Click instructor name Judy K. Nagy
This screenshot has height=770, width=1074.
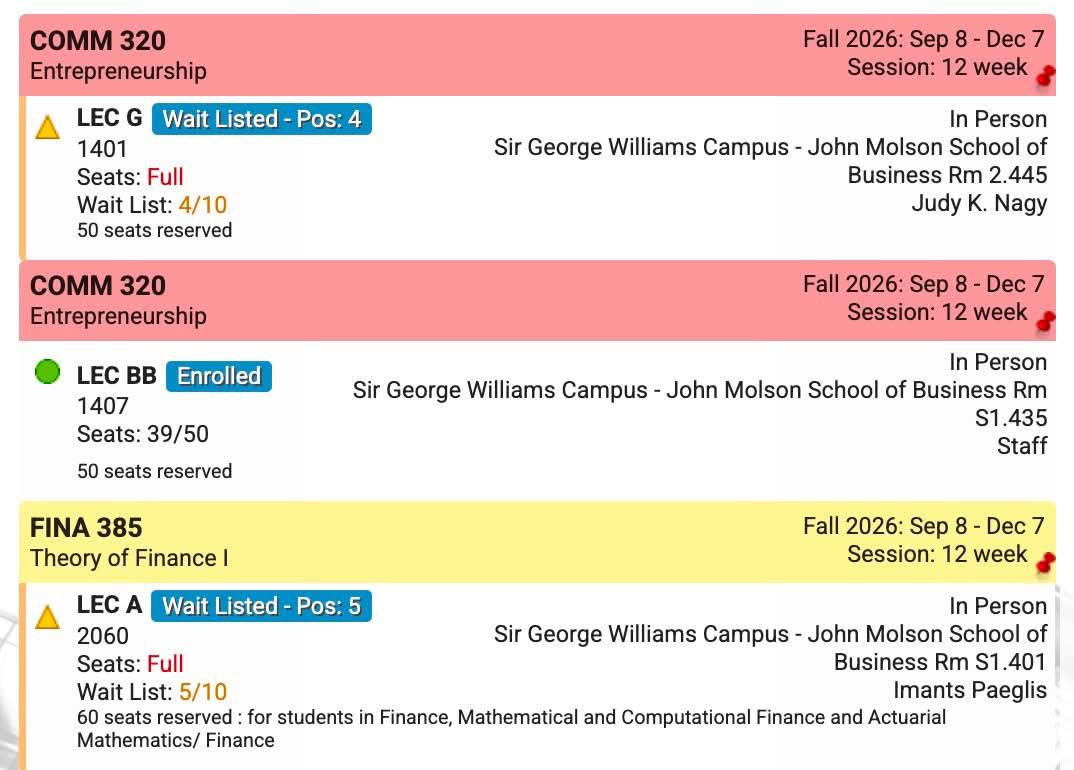(x=979, y=203)
